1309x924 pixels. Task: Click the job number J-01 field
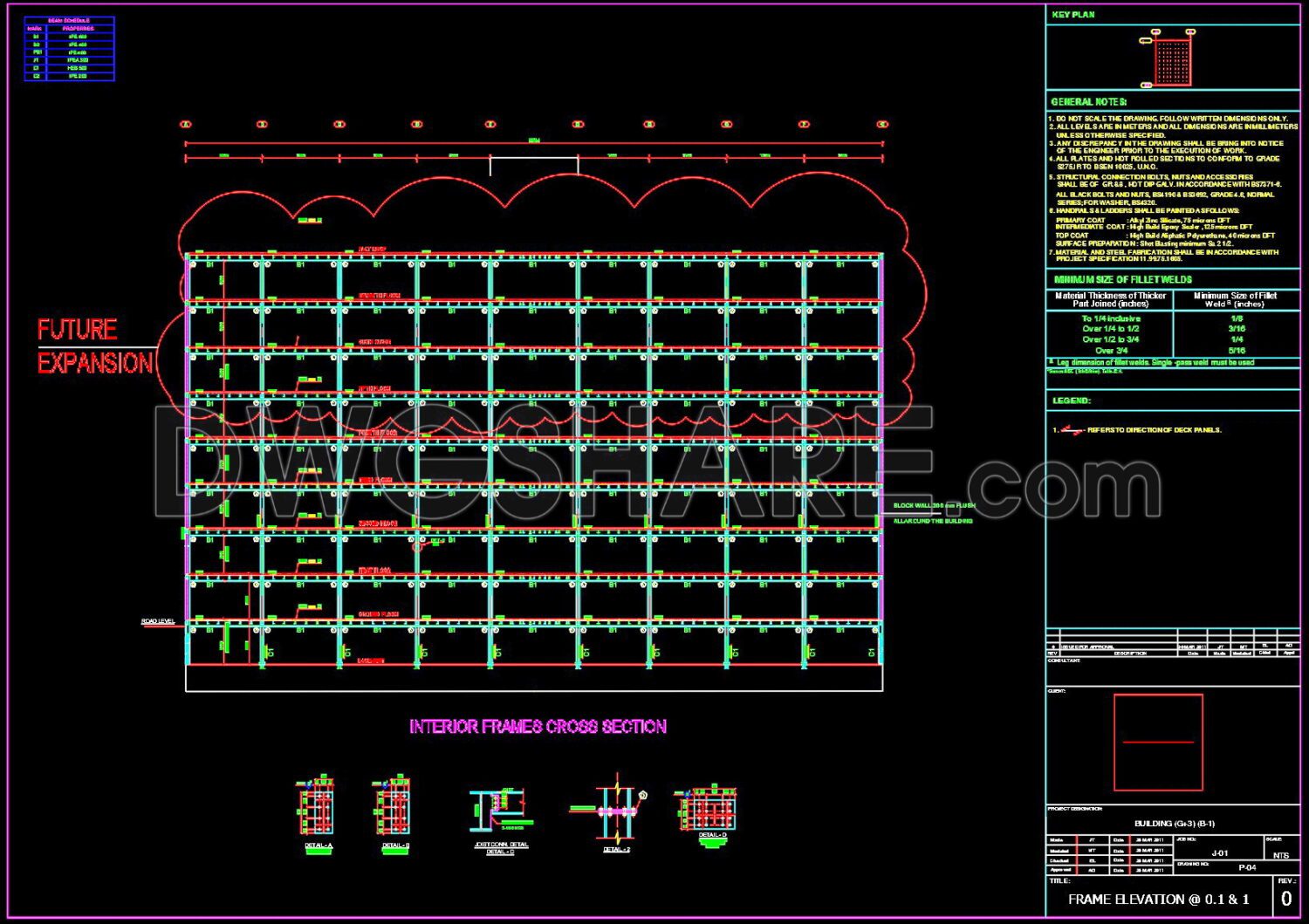pos(1219,853)
